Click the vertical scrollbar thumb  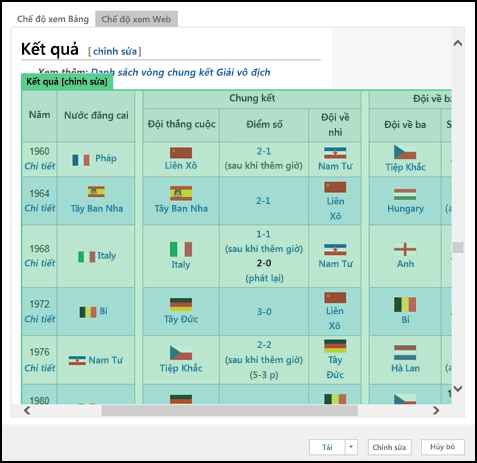(458, 247)
